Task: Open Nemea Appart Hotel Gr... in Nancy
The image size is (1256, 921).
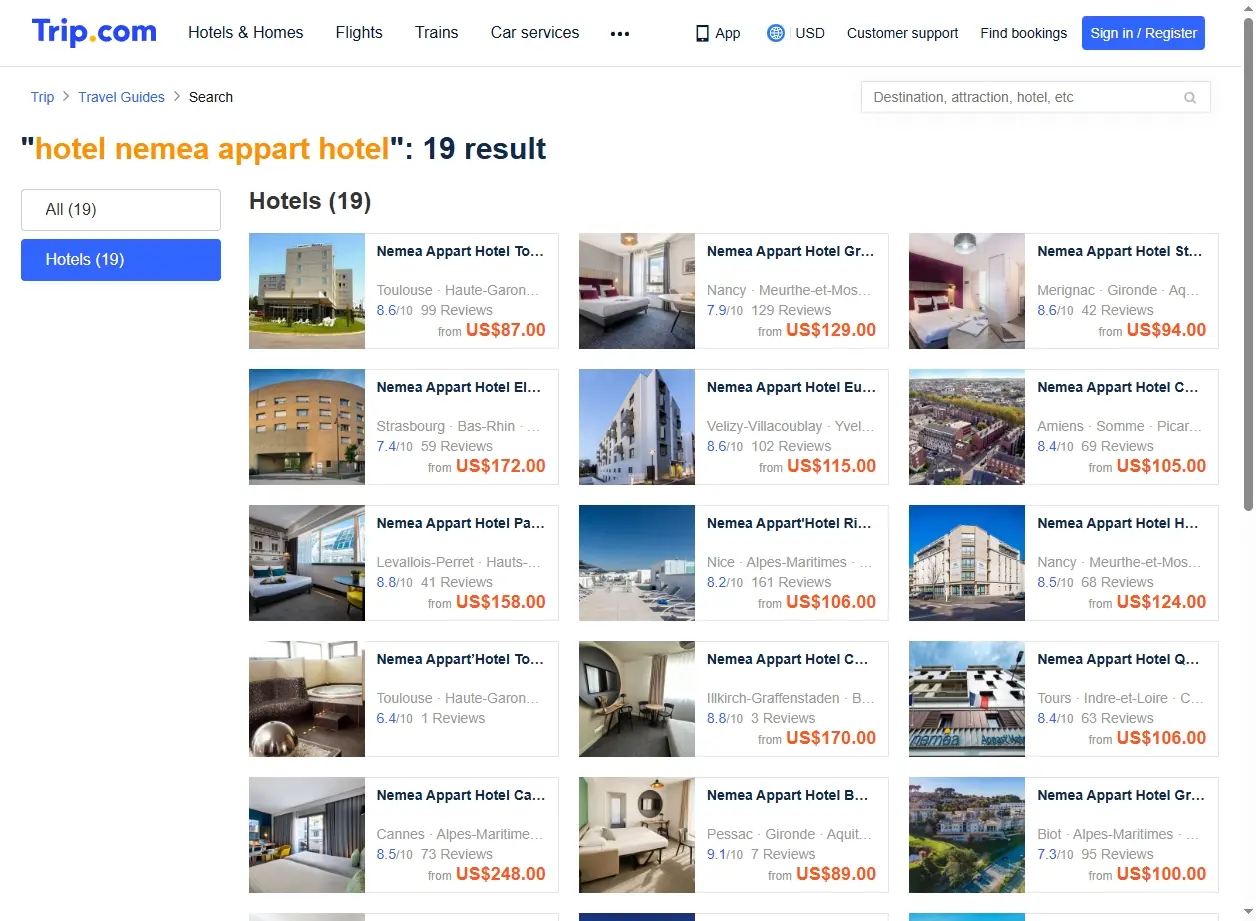Action: click(790, 251)
